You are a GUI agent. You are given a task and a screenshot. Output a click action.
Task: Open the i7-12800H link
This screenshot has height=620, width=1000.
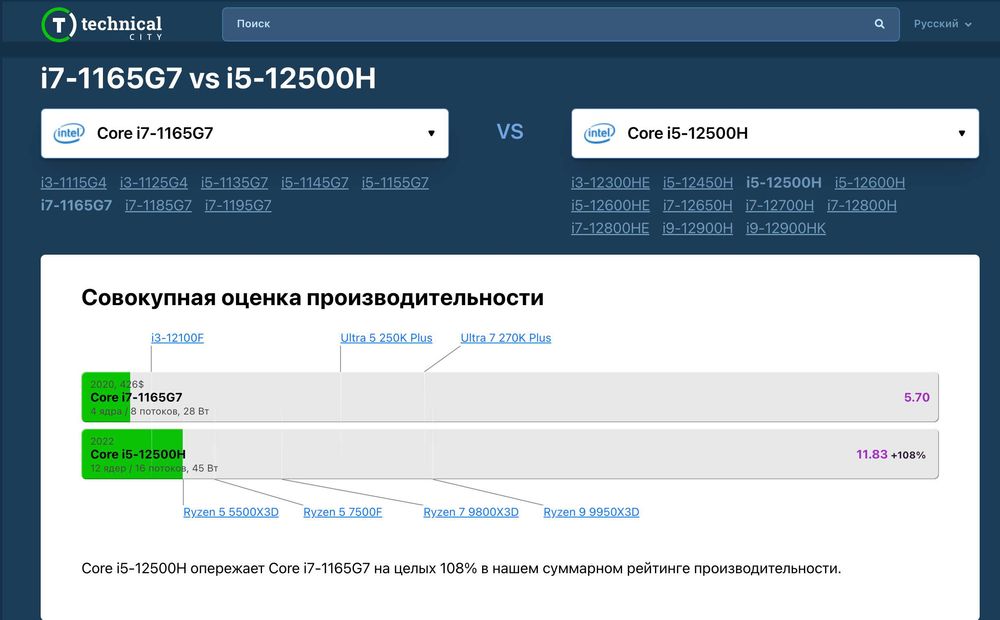tap(862, 205)
